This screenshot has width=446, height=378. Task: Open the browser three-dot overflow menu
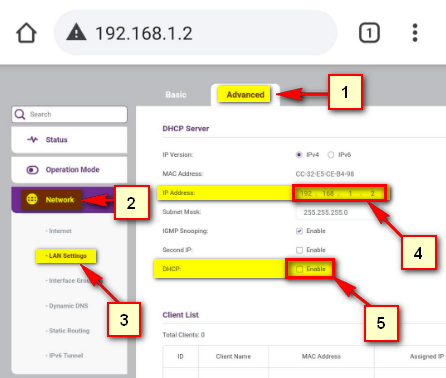[415, 33]
